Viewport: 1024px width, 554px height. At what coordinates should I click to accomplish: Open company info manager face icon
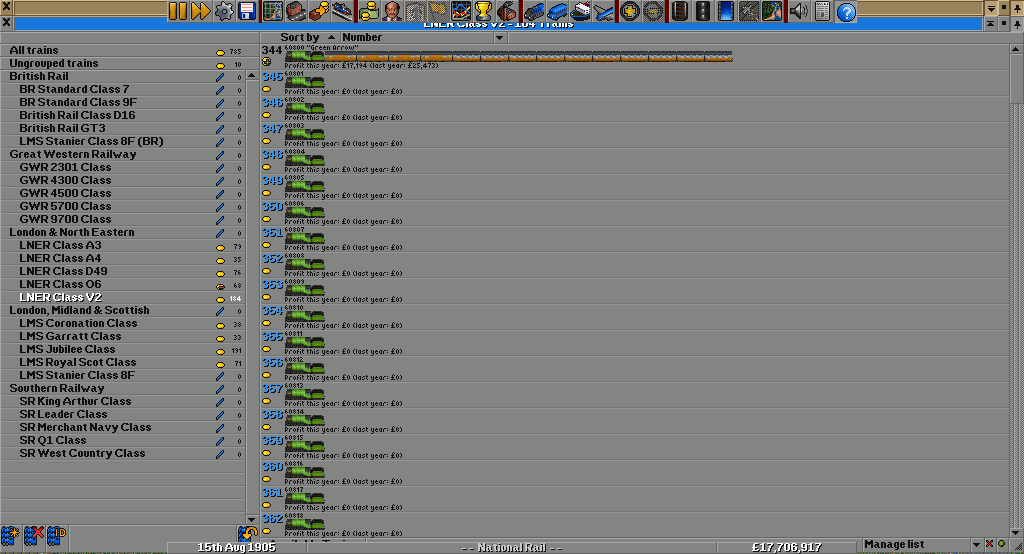point(392,11)
